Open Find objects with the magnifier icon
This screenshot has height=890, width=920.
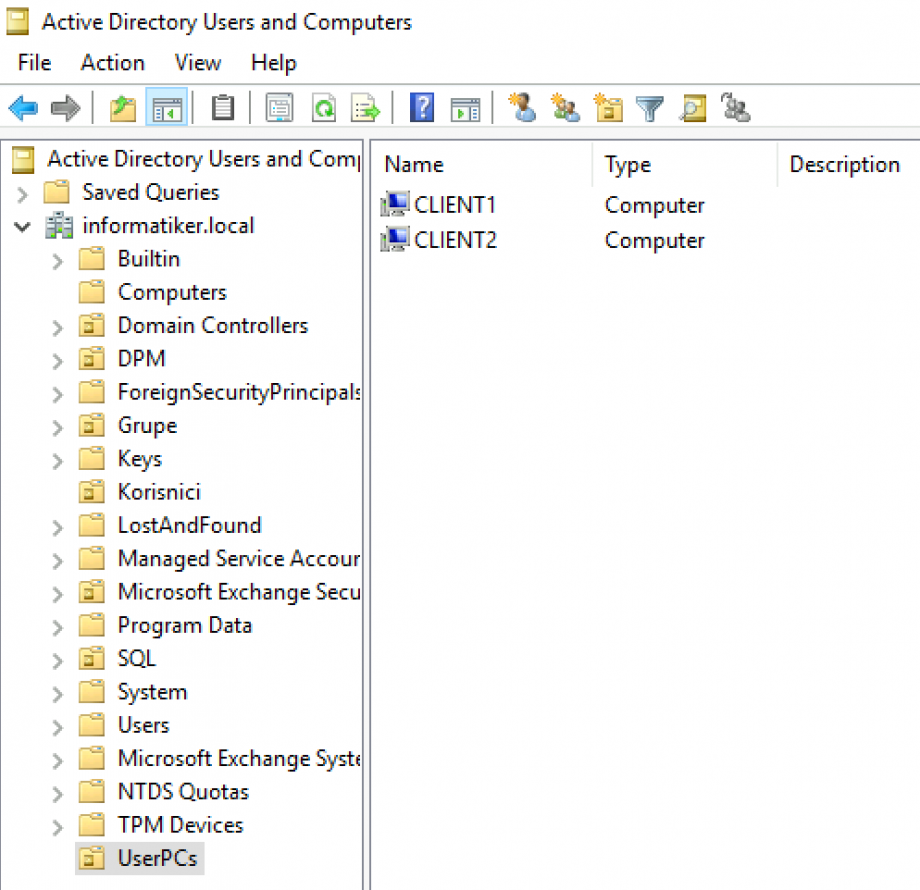point(692,108)
